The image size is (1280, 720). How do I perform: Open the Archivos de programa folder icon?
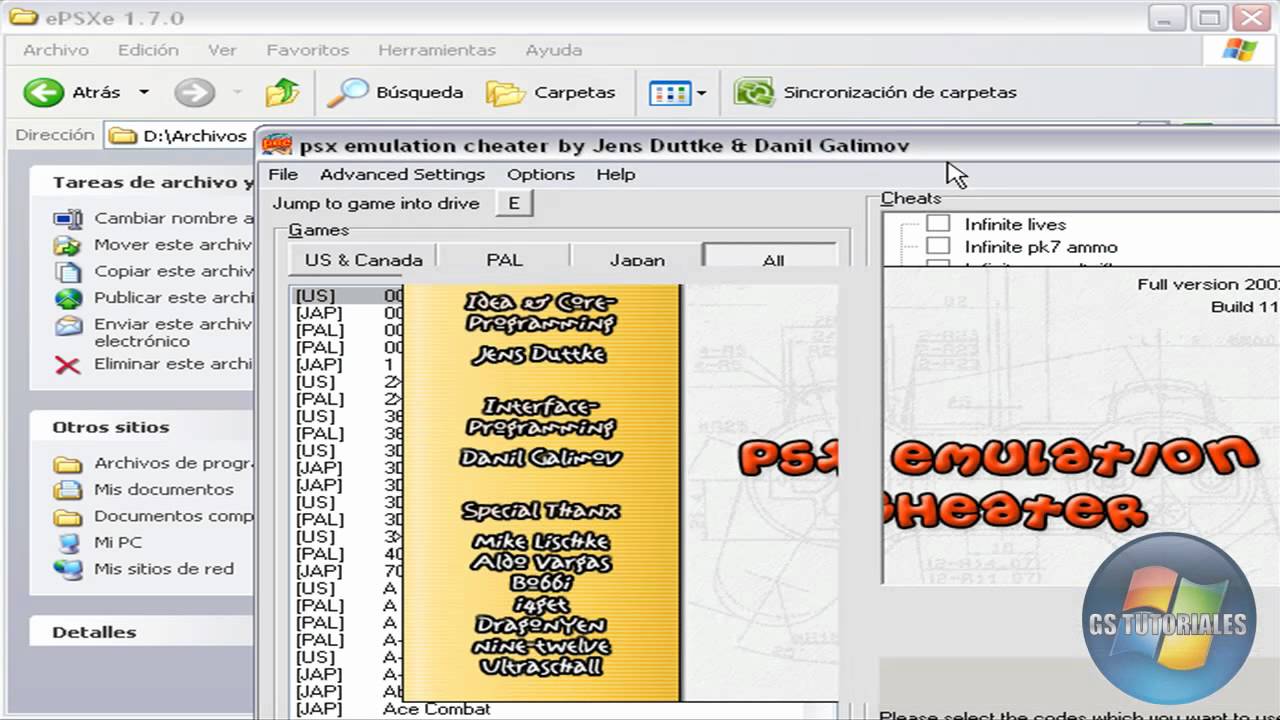click(x=68, y=464)
